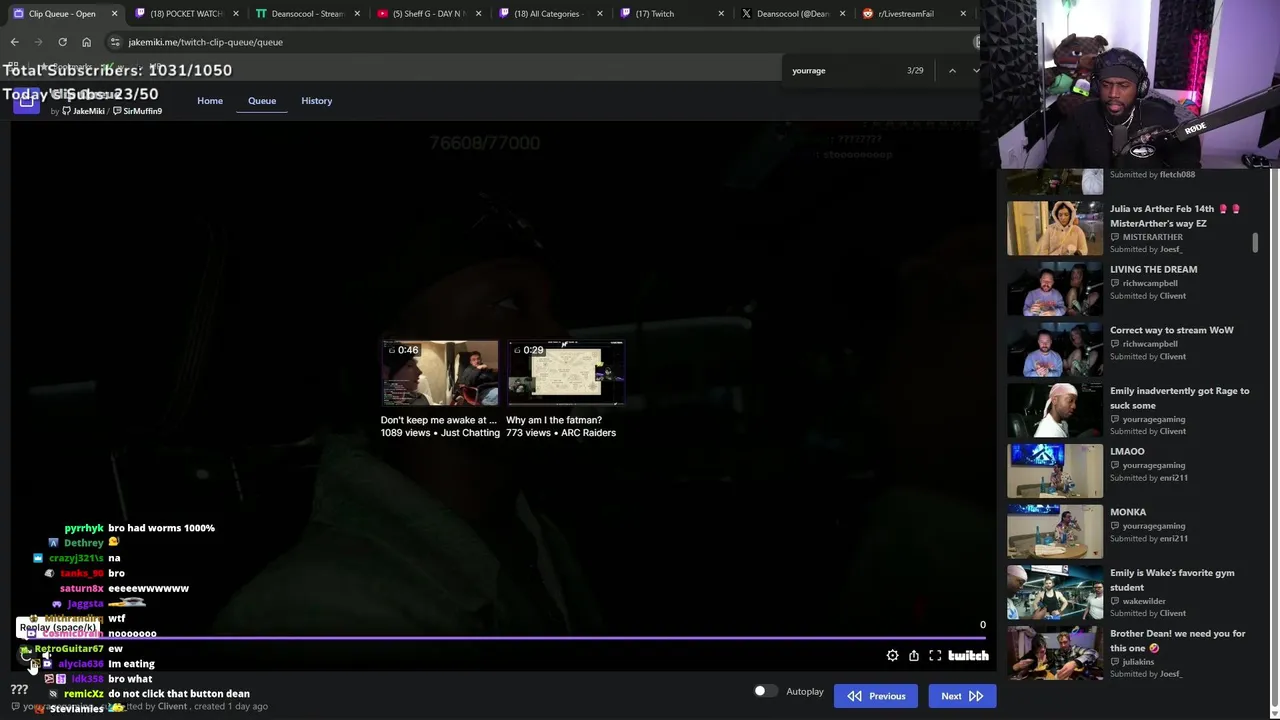
Task: Click 'LMAOO' clip title
Action: point(1127,451)
